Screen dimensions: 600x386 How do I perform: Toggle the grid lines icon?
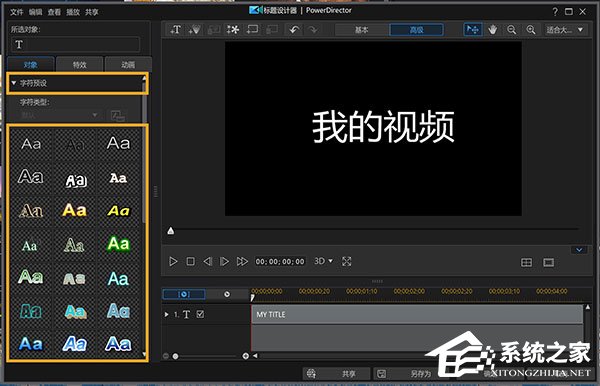click(x=527, y=262)
